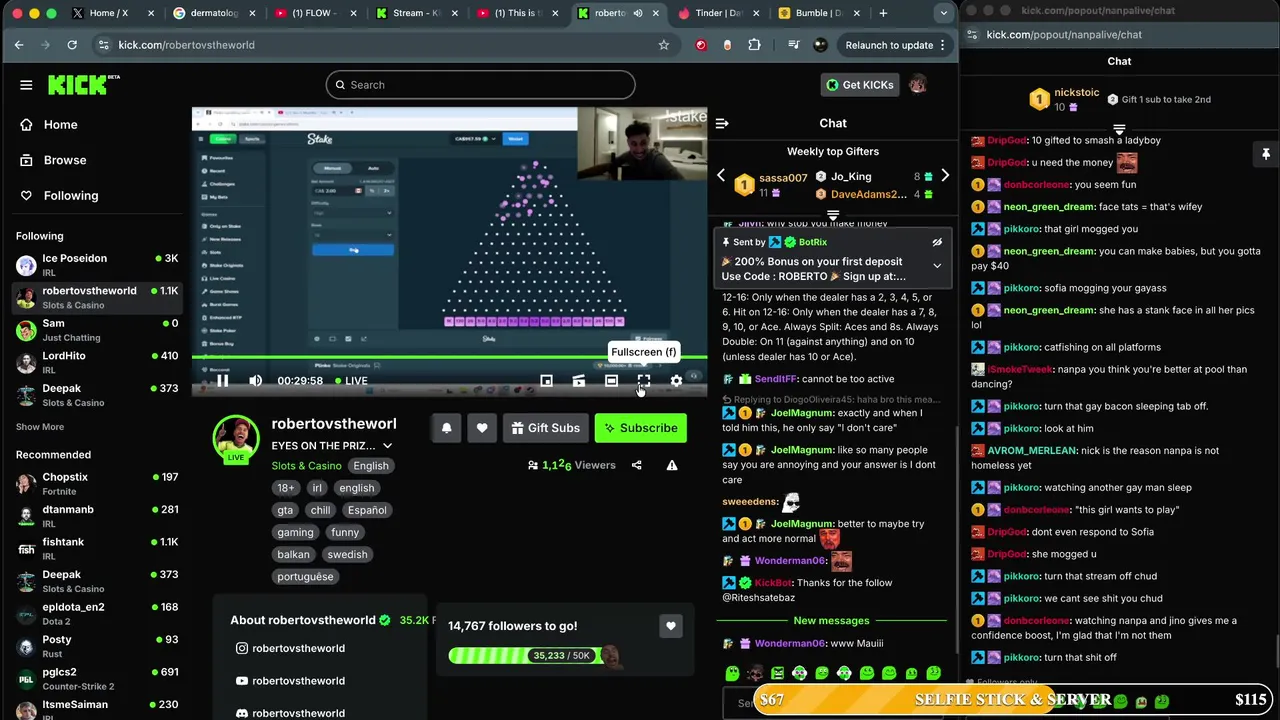Select the português tag

(x=305, y=577)
